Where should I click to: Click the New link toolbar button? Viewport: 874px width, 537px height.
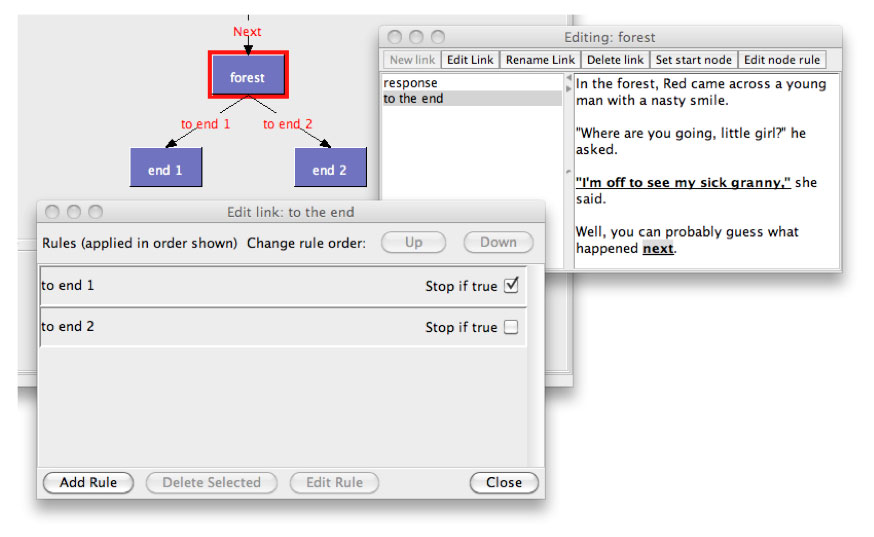click(412, 60)
